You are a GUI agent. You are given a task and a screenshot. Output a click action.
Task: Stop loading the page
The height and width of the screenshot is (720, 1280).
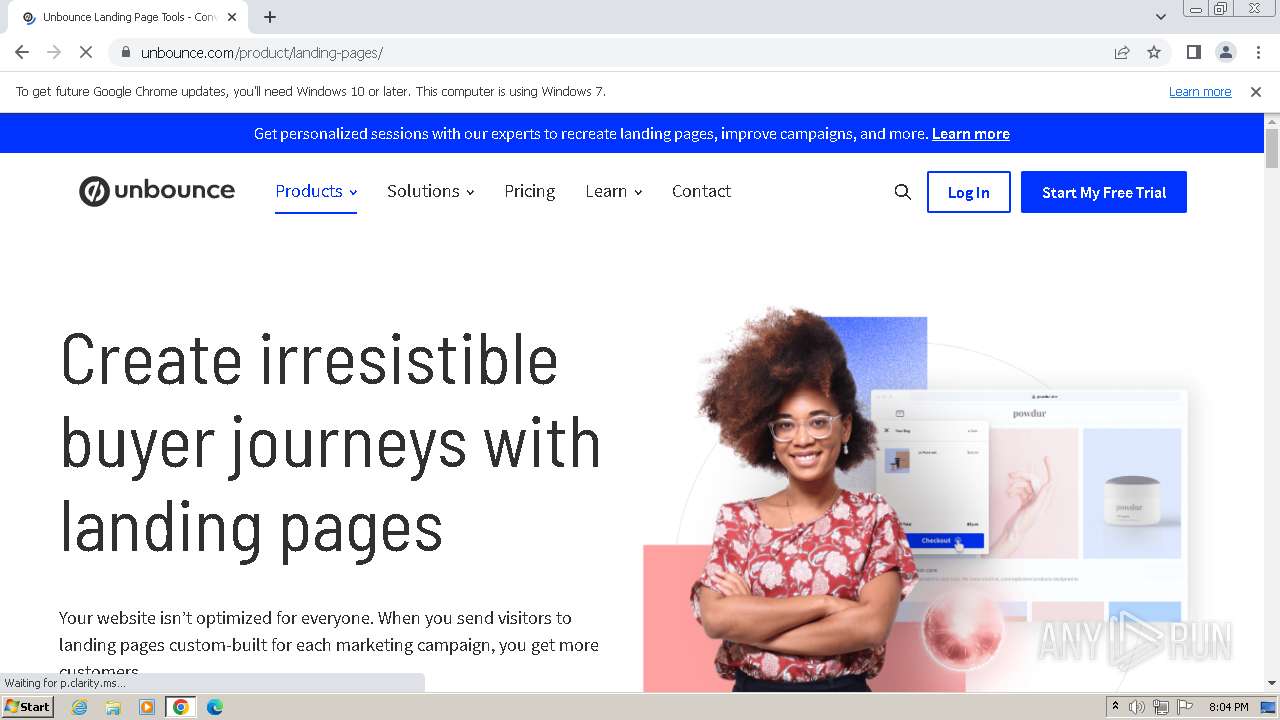[86, 52]
